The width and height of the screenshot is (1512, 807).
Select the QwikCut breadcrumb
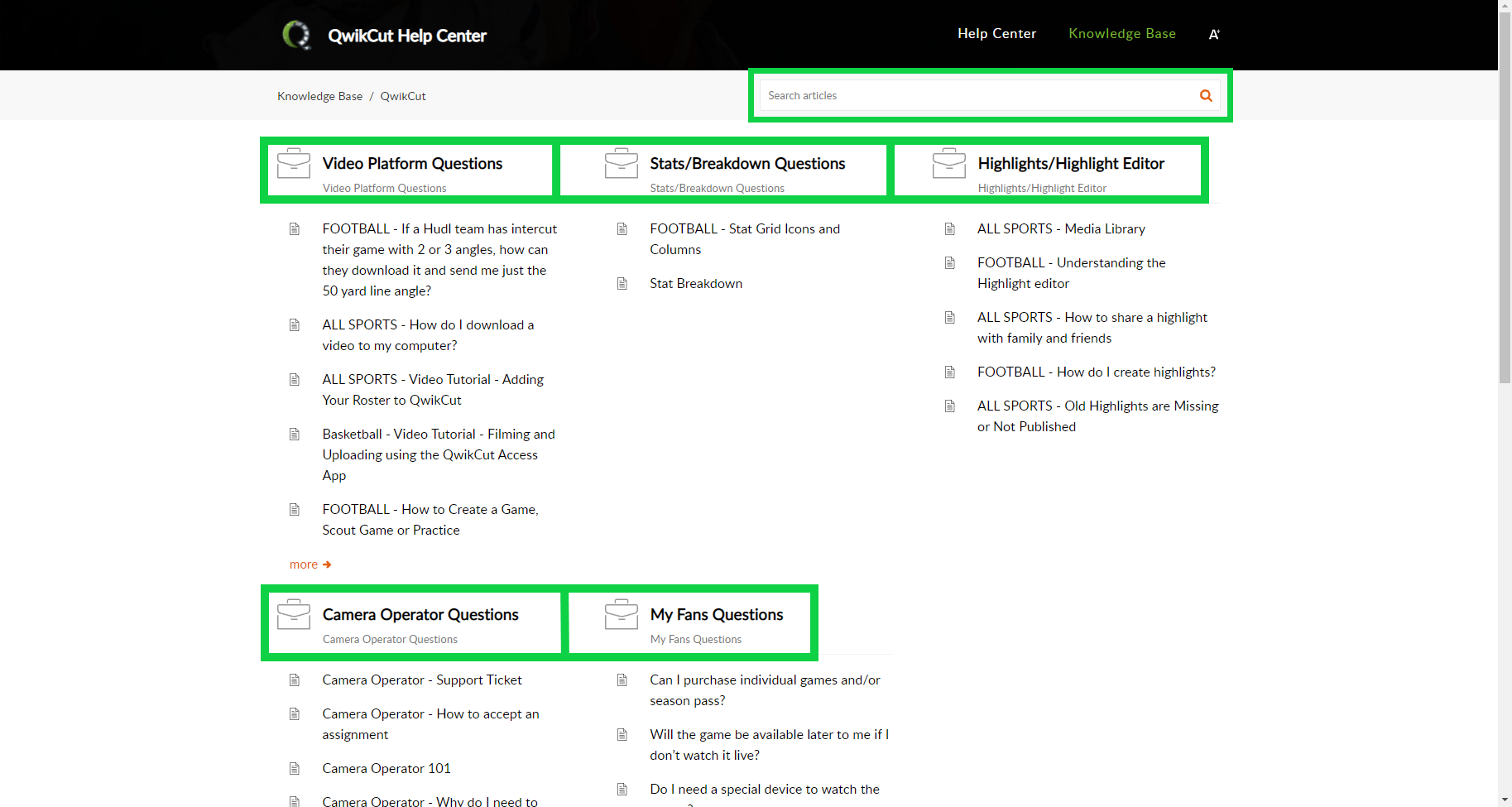tap(403, 96)
